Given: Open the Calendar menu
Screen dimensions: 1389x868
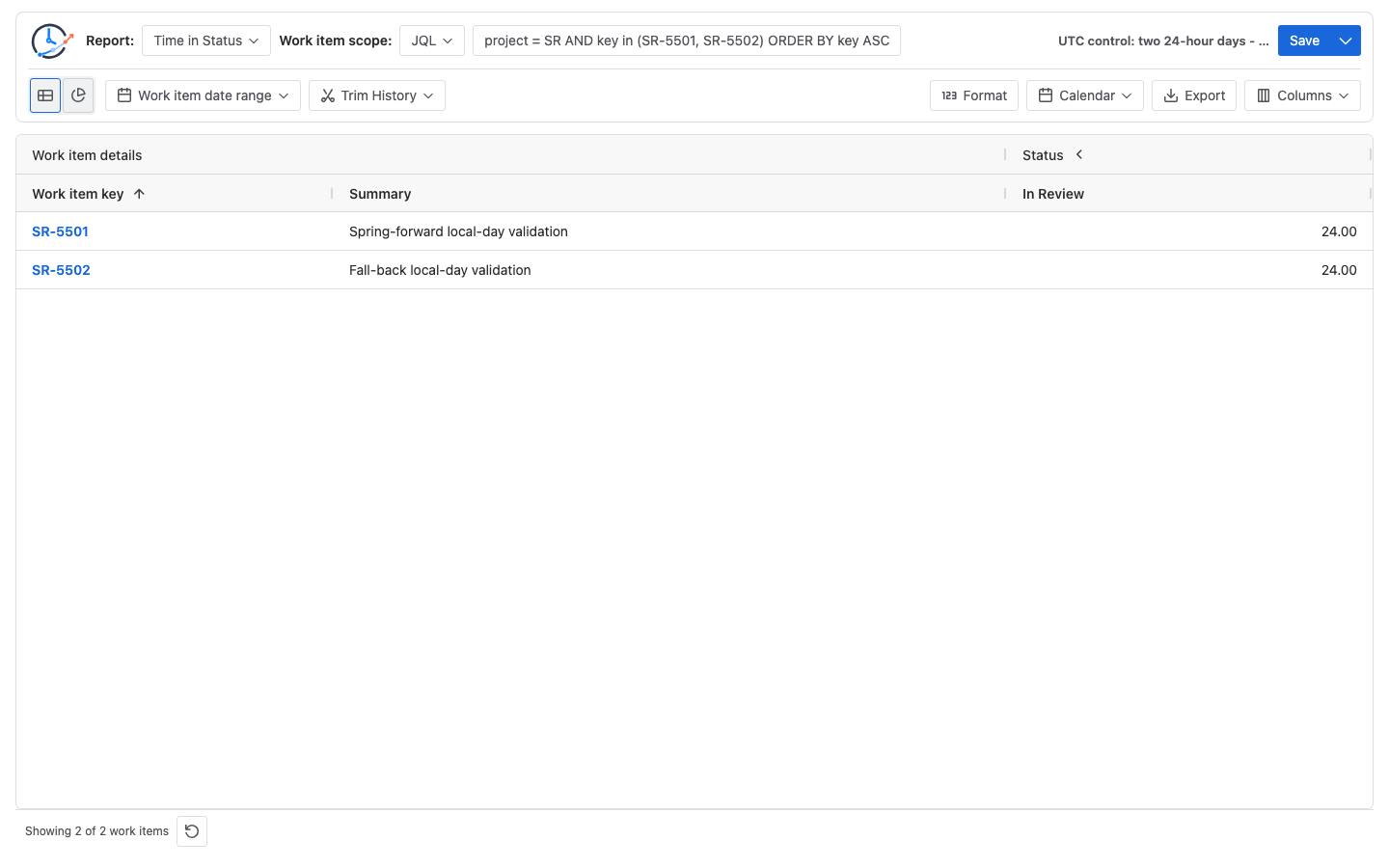Looking at the screenshot, I should (1085, 95).
